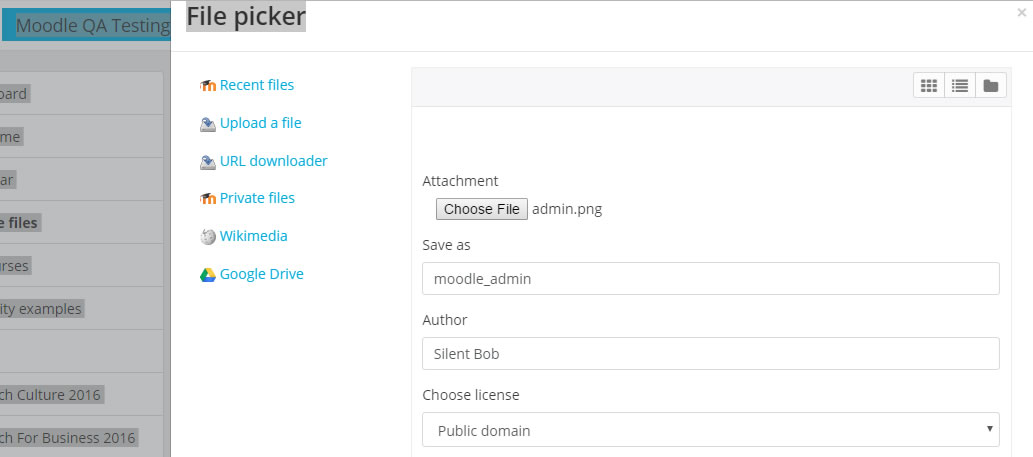This screenshot has width=1033, height=457.
Task: Open URL downloader repository
Action: [273, 161]
